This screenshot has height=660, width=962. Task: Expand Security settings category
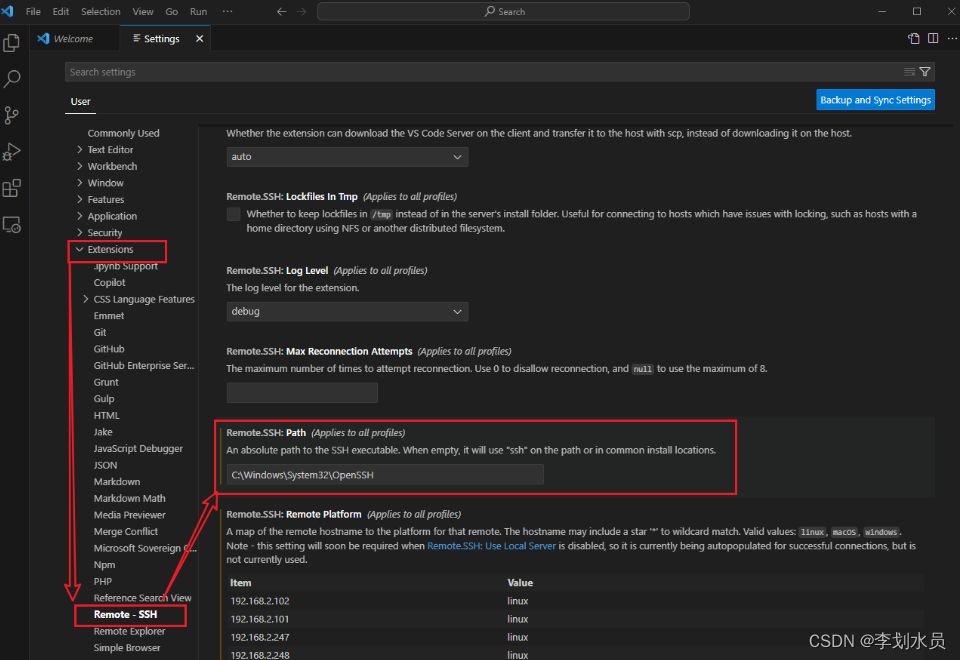[104, 232]
